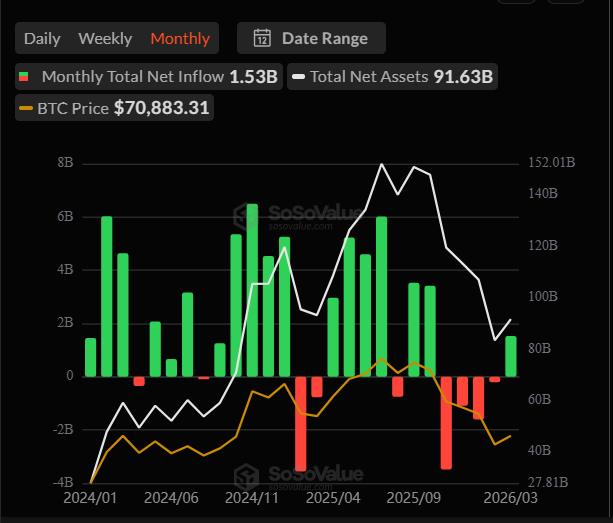The height and width of the screenshot is (523, 613).
Task: Click the 2025/09 x-axis label
Action: (414, 498)
